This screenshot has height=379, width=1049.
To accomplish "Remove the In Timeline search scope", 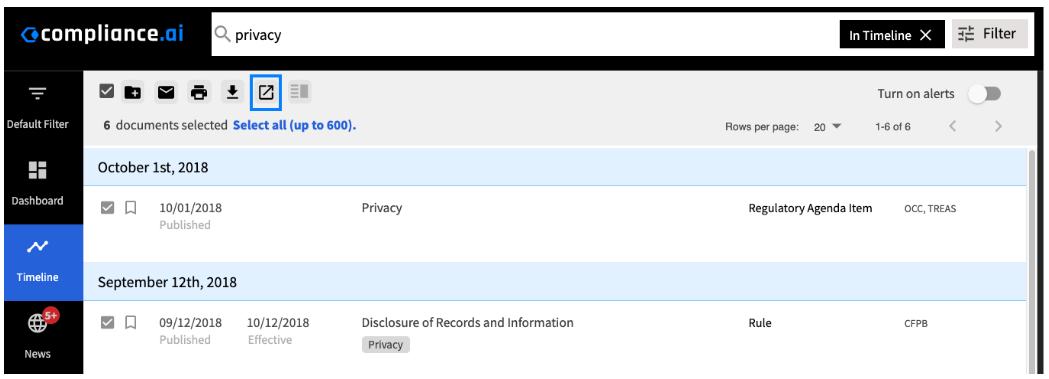I will tap(926, 36).
